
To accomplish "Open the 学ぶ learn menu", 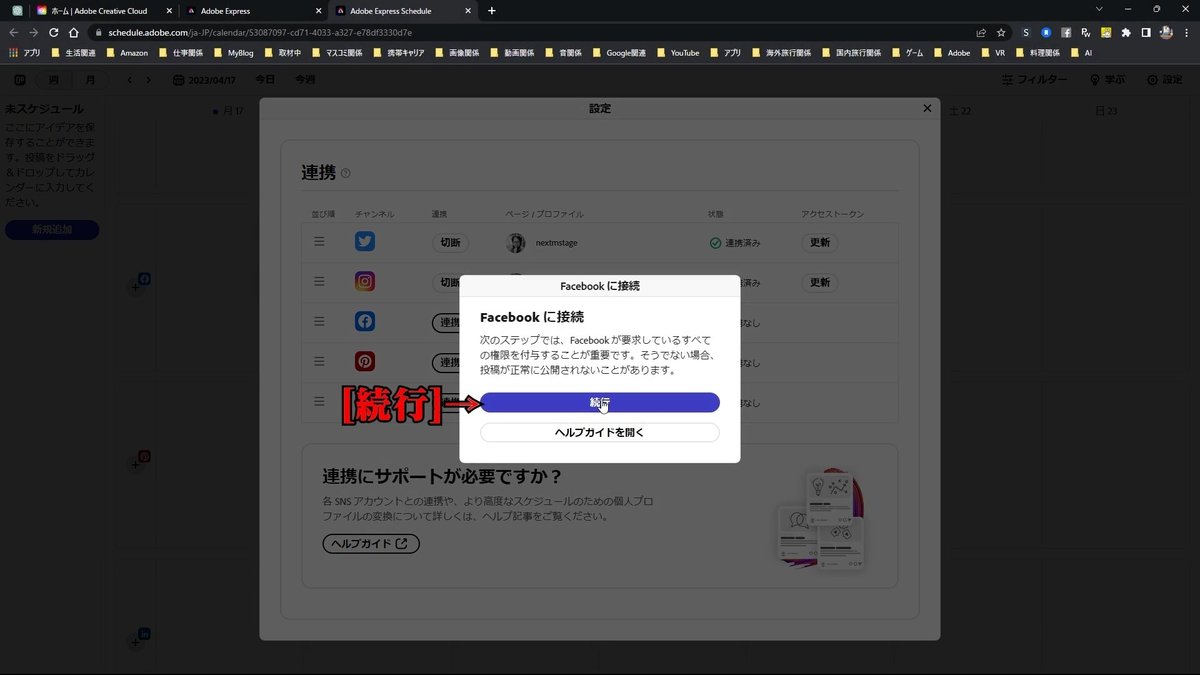I will coord(1107,80).
